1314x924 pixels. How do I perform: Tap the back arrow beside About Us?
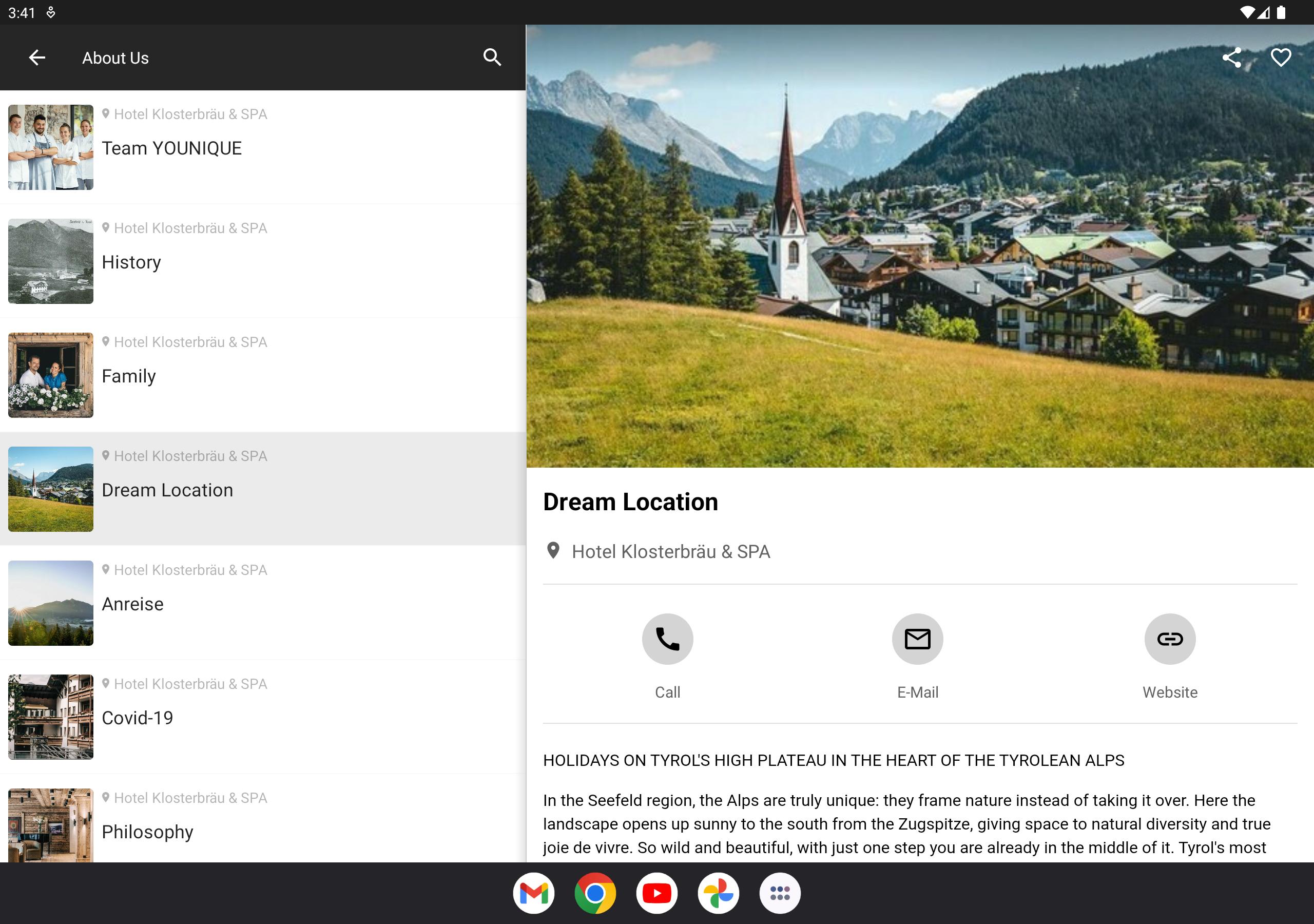tap(37, 58)
